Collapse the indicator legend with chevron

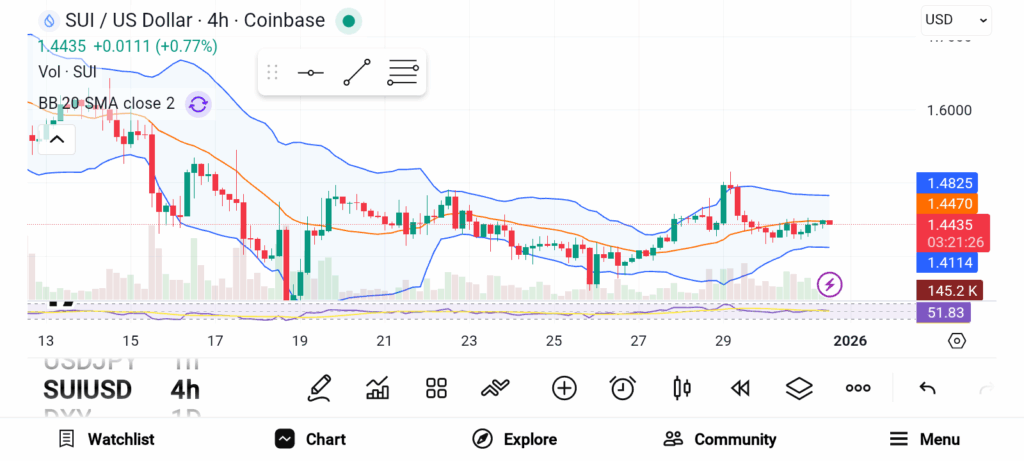pyautogui.click(x=56, y=139)
